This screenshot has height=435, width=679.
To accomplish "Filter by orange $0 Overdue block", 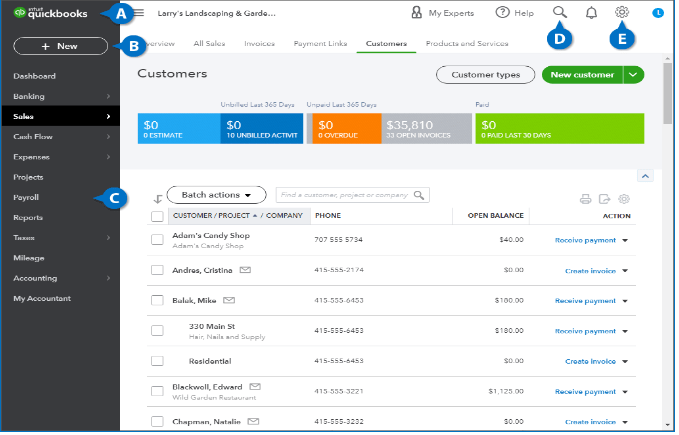I will (x=349, y=129).
